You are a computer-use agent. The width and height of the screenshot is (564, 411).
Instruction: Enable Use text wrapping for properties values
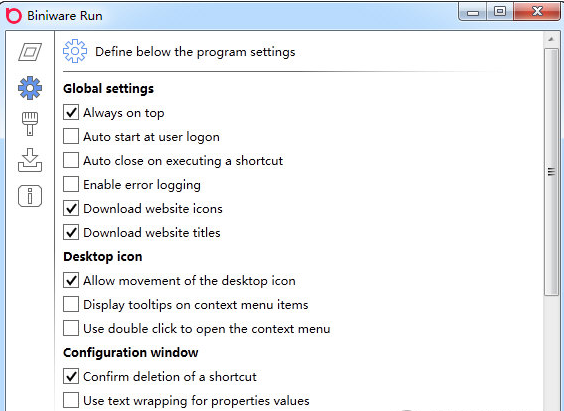71,400
